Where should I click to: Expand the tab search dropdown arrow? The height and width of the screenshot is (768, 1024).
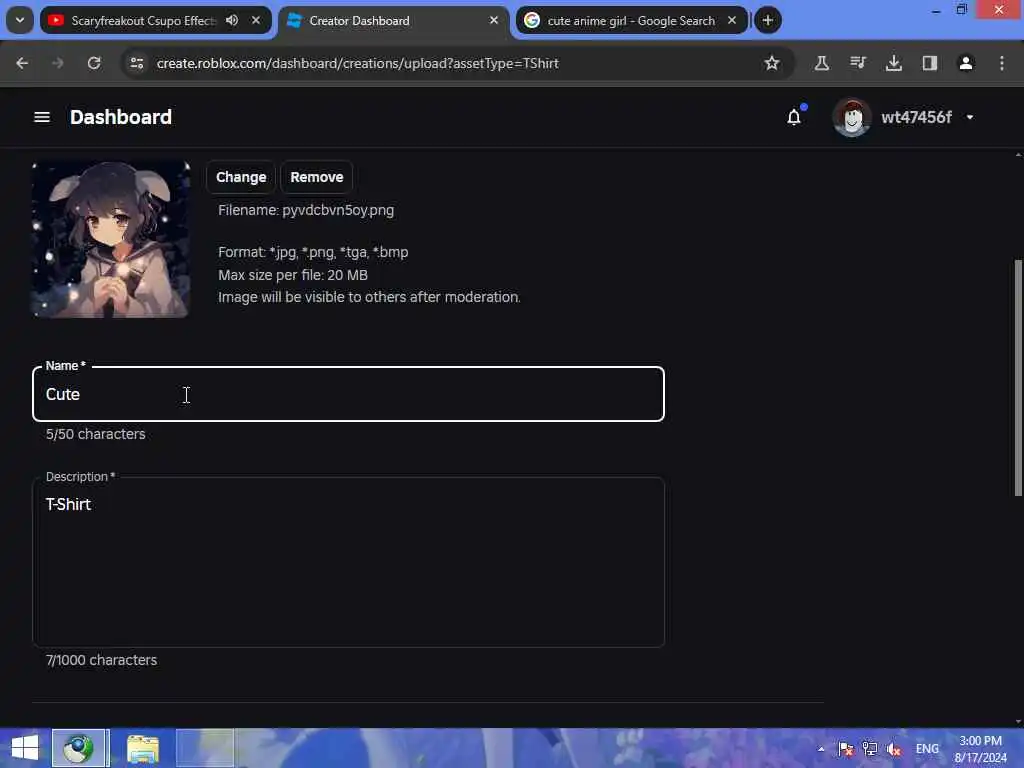pyautogui.click(x=20, y=20)
